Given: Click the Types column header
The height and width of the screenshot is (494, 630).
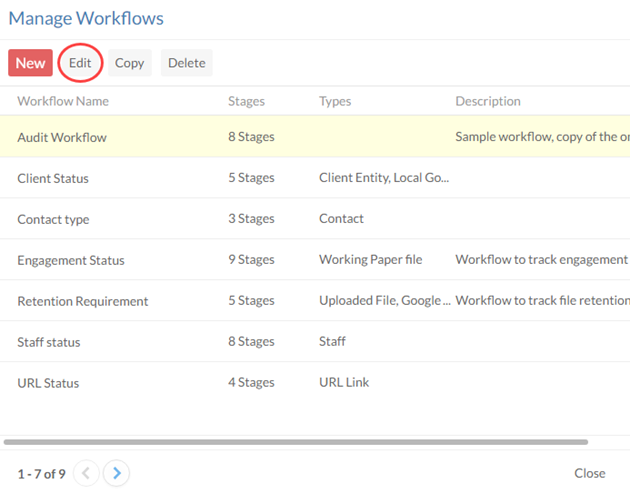Looking at the screenshot, I should click(336, 101).
